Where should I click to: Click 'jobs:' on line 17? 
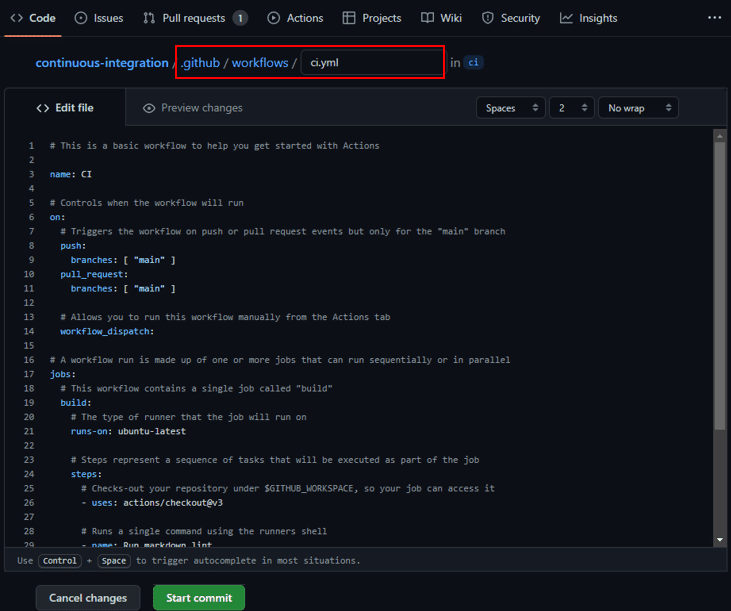62,374
